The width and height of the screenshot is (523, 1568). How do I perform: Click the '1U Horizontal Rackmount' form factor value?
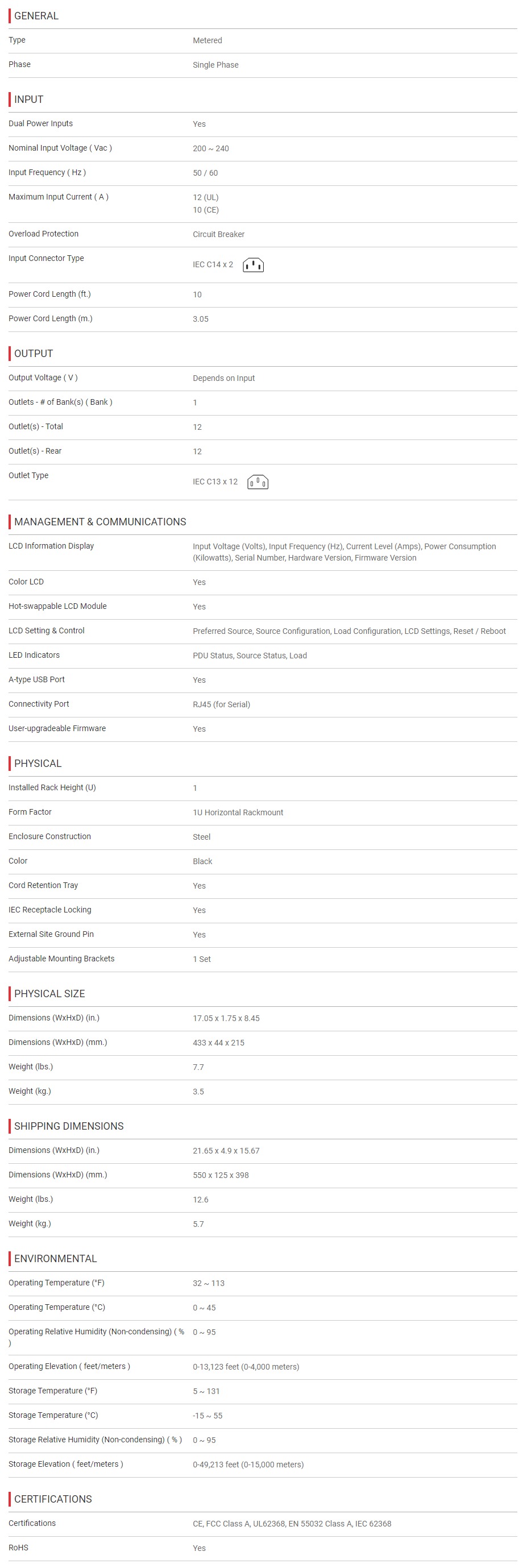238,812
